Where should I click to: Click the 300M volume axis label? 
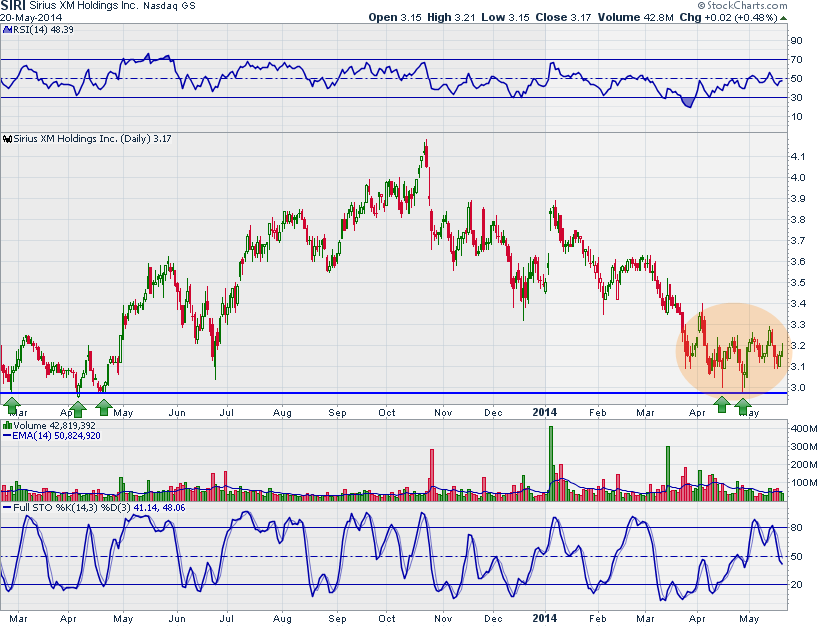pyautogui.click(x=803, y=447)
